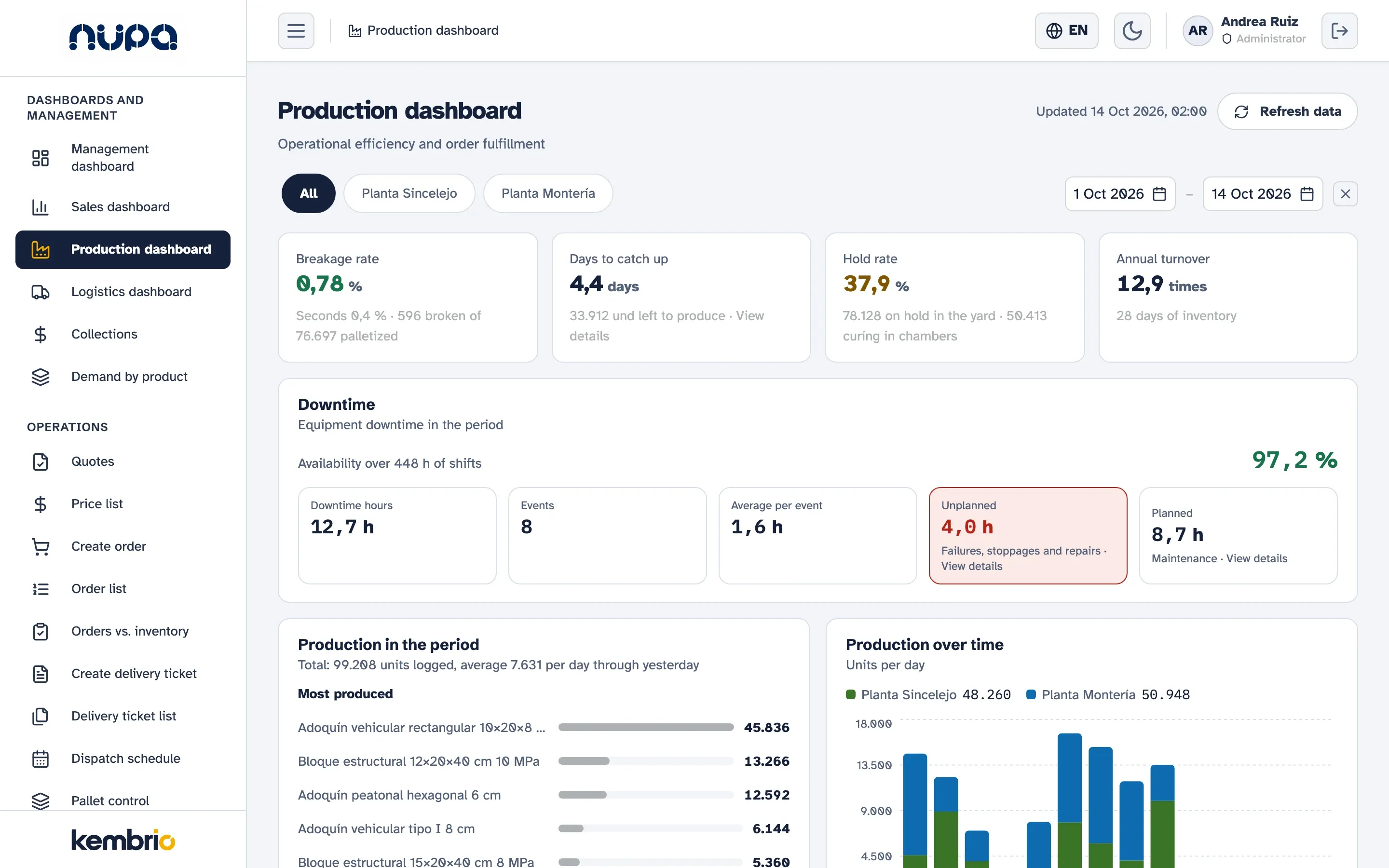Click the Dispatch schedule calendar icon

pos(40,759)
